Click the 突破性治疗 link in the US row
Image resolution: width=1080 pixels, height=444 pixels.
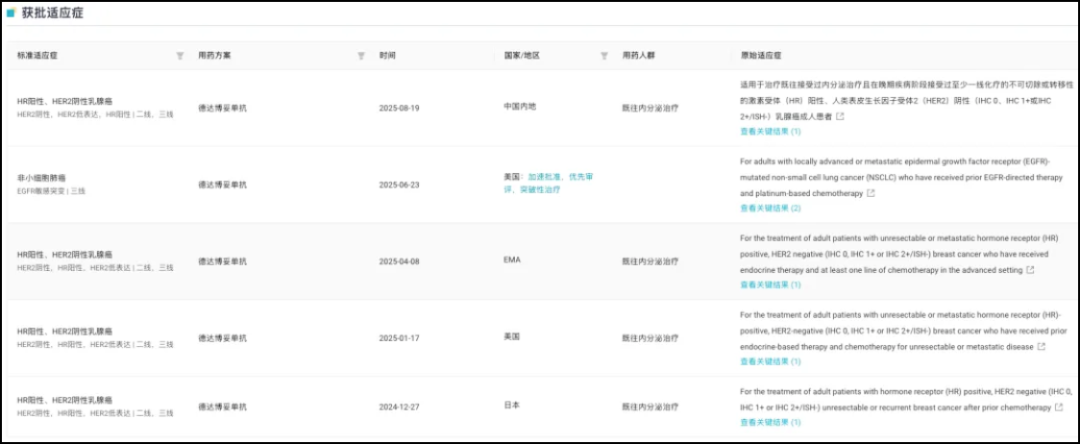(x=541, y=189)
